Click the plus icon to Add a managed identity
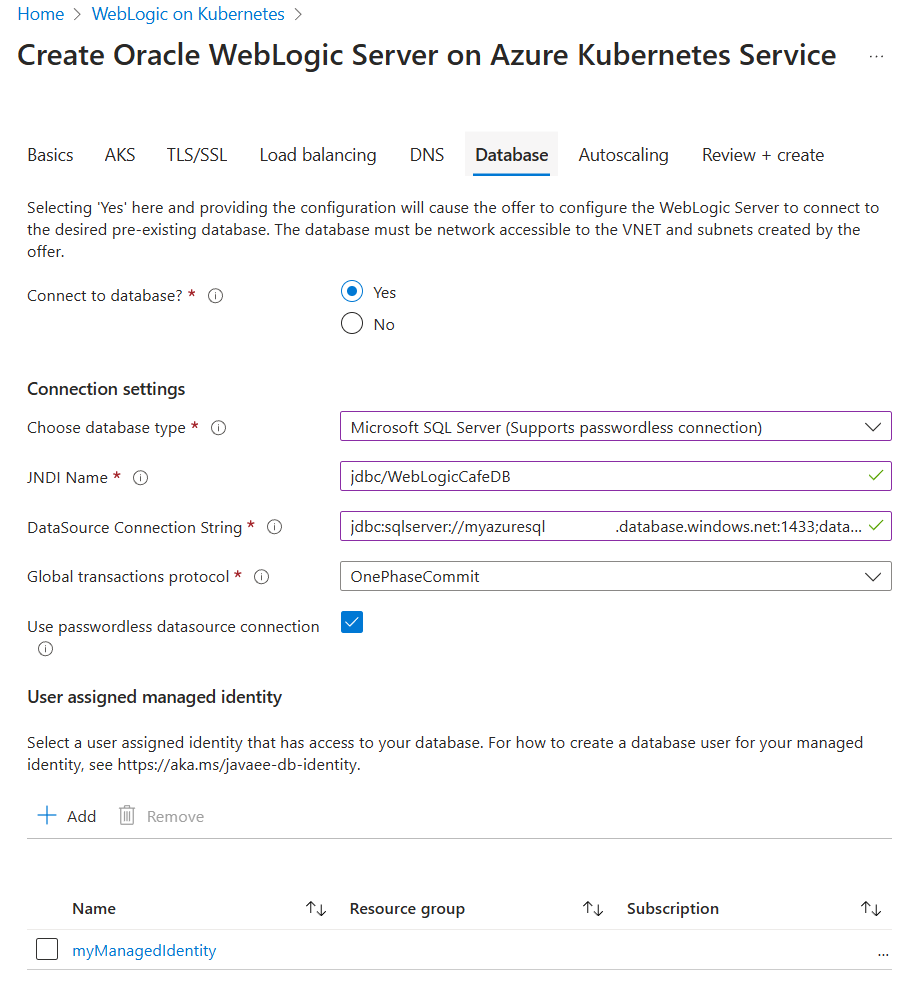 (47, 815)
